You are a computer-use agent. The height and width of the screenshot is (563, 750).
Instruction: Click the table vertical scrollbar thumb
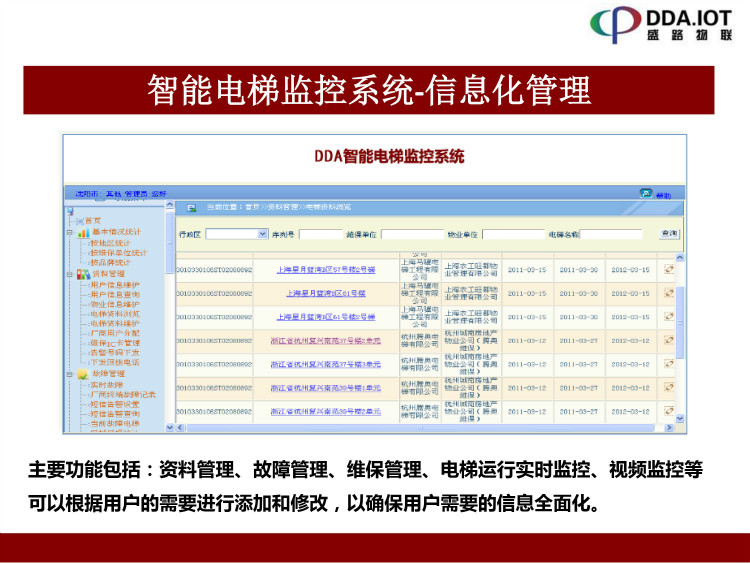point(680,322)
